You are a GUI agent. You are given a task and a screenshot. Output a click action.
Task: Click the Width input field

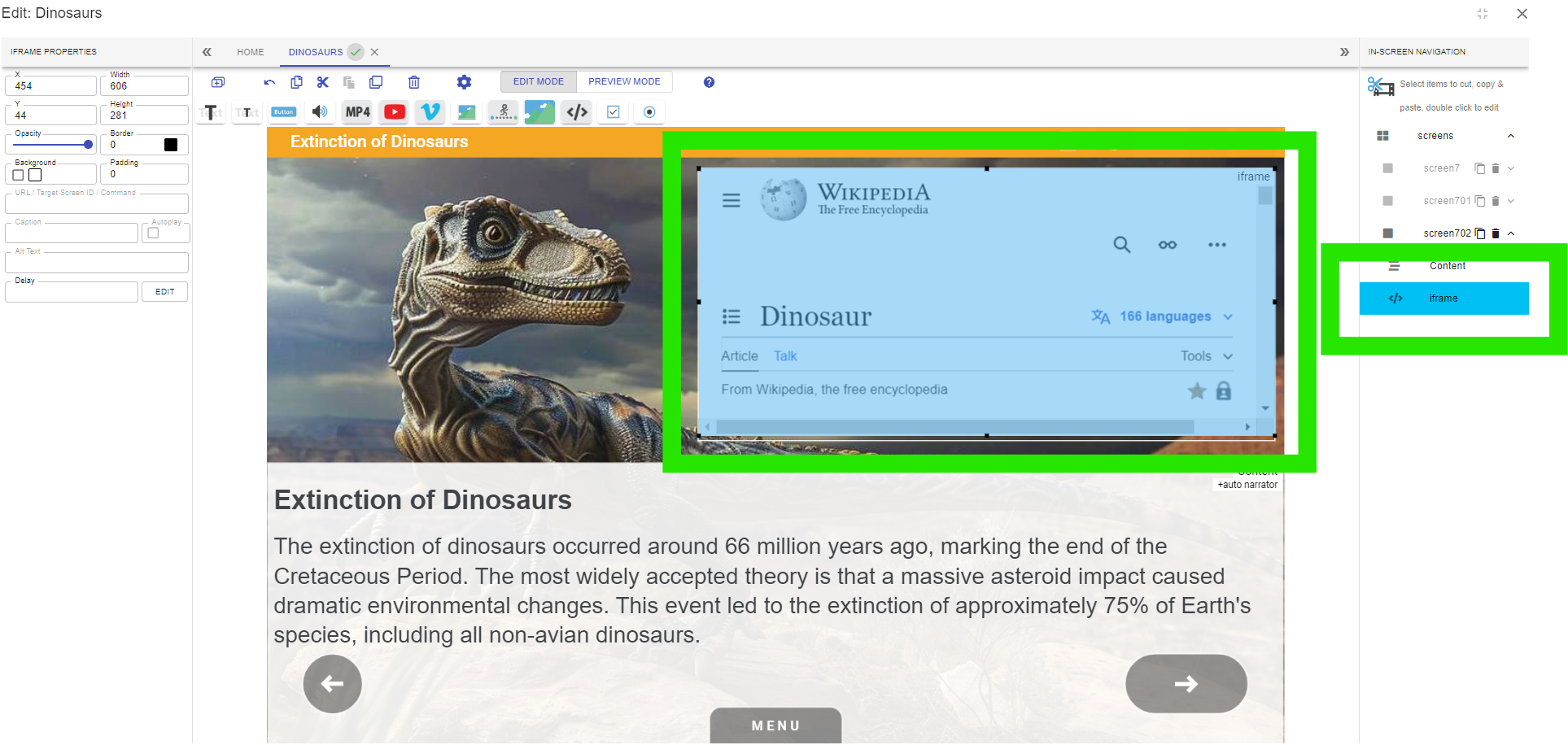(x=145, y=85)
